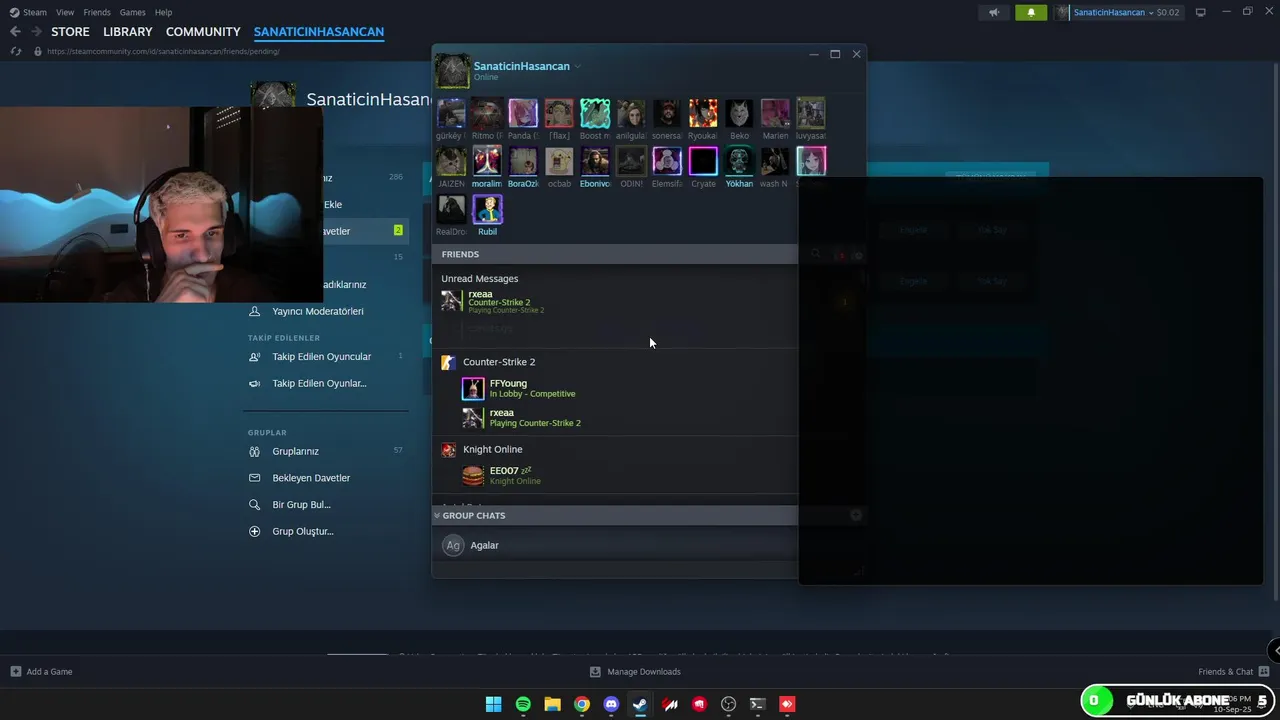The image size is (1280, 720).
Task: Open Gruplarınız in the sidebar
Action: (295, 451)
